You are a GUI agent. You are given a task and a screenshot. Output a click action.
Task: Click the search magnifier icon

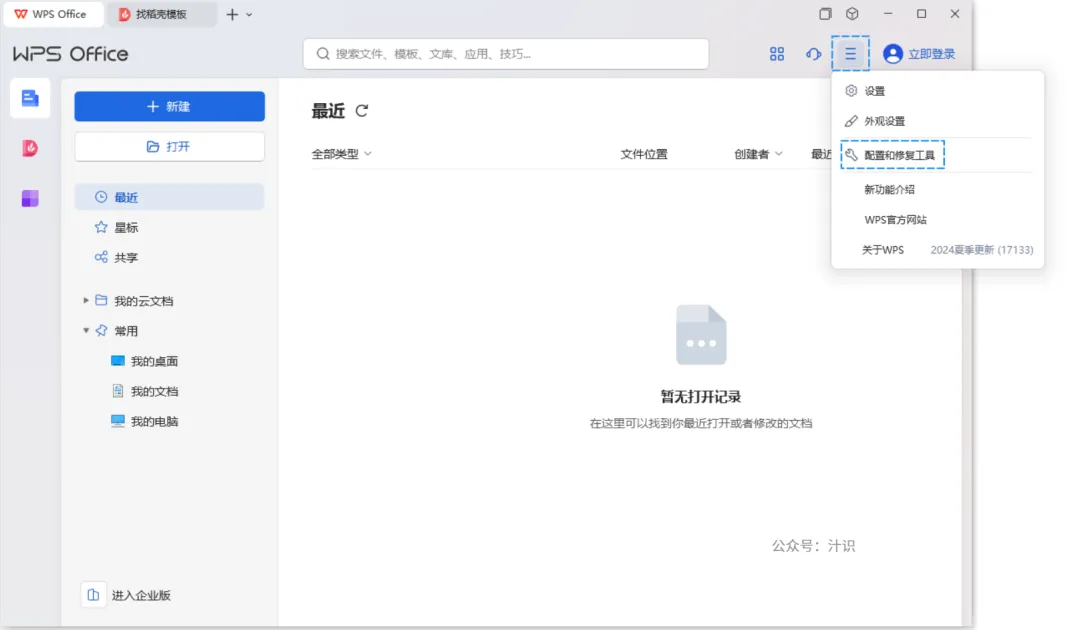point(322,54)
